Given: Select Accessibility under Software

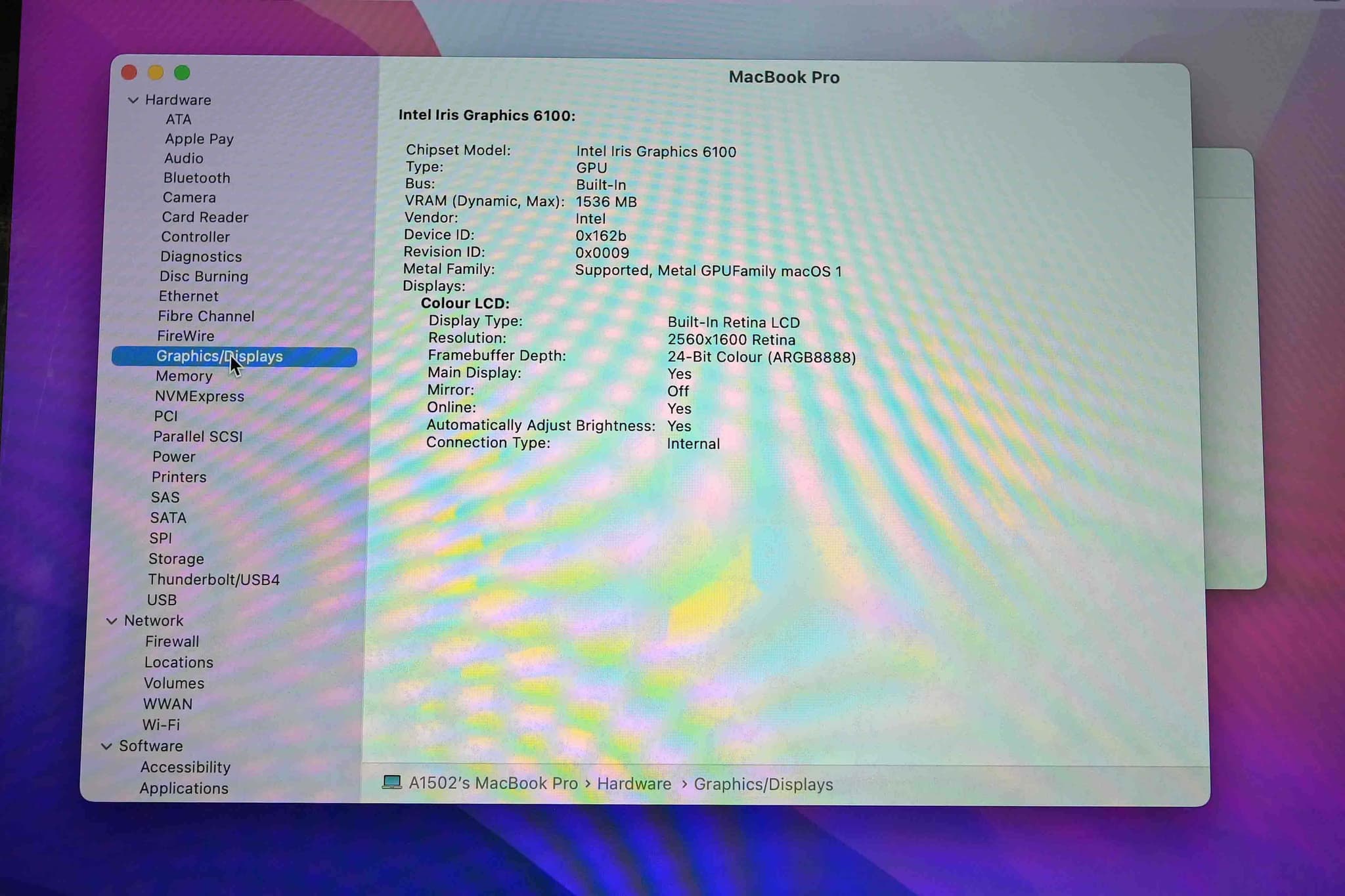Looking at the screenshot, I should click(185, 767).
